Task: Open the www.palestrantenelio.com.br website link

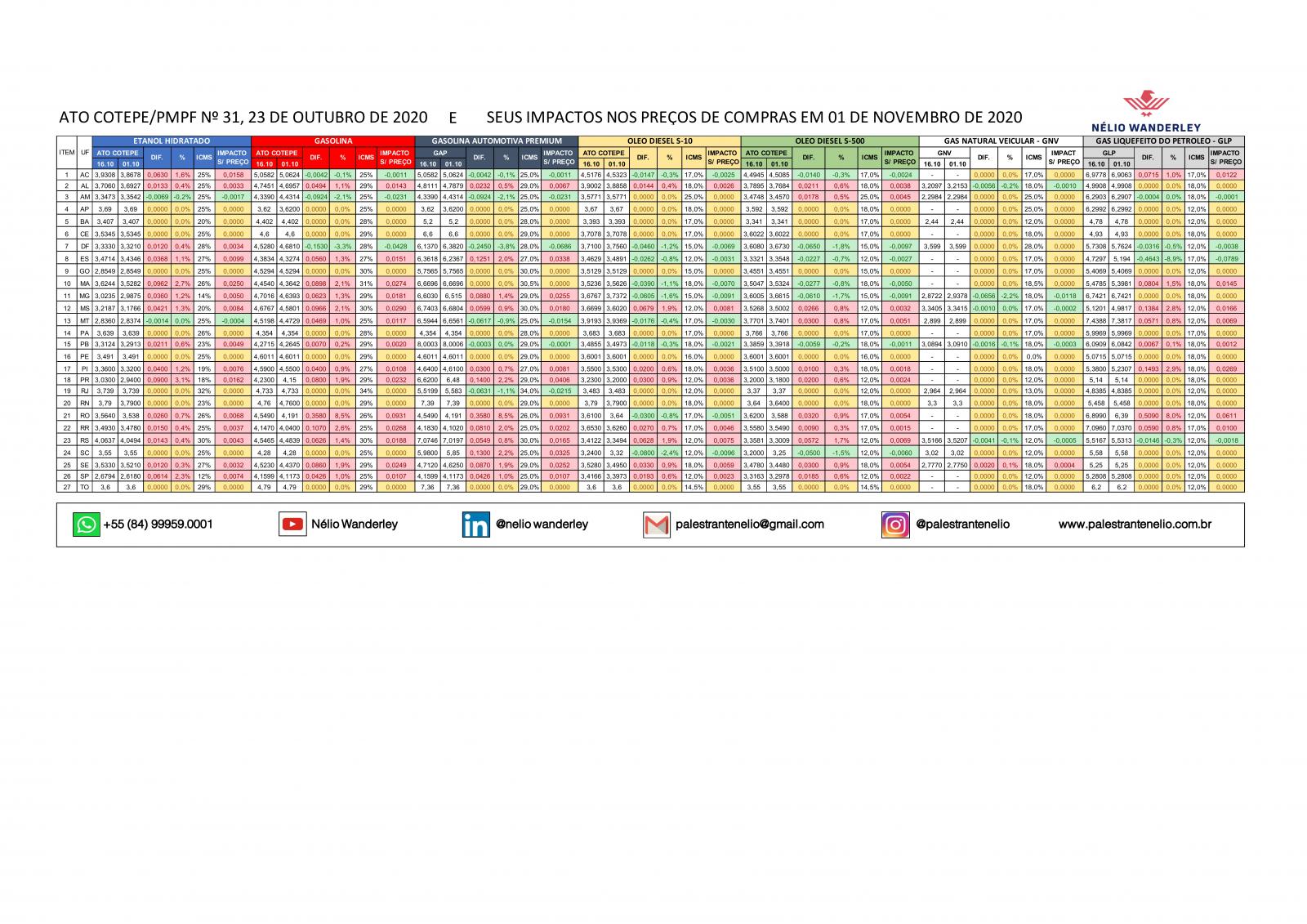Action: (1135, 524)
